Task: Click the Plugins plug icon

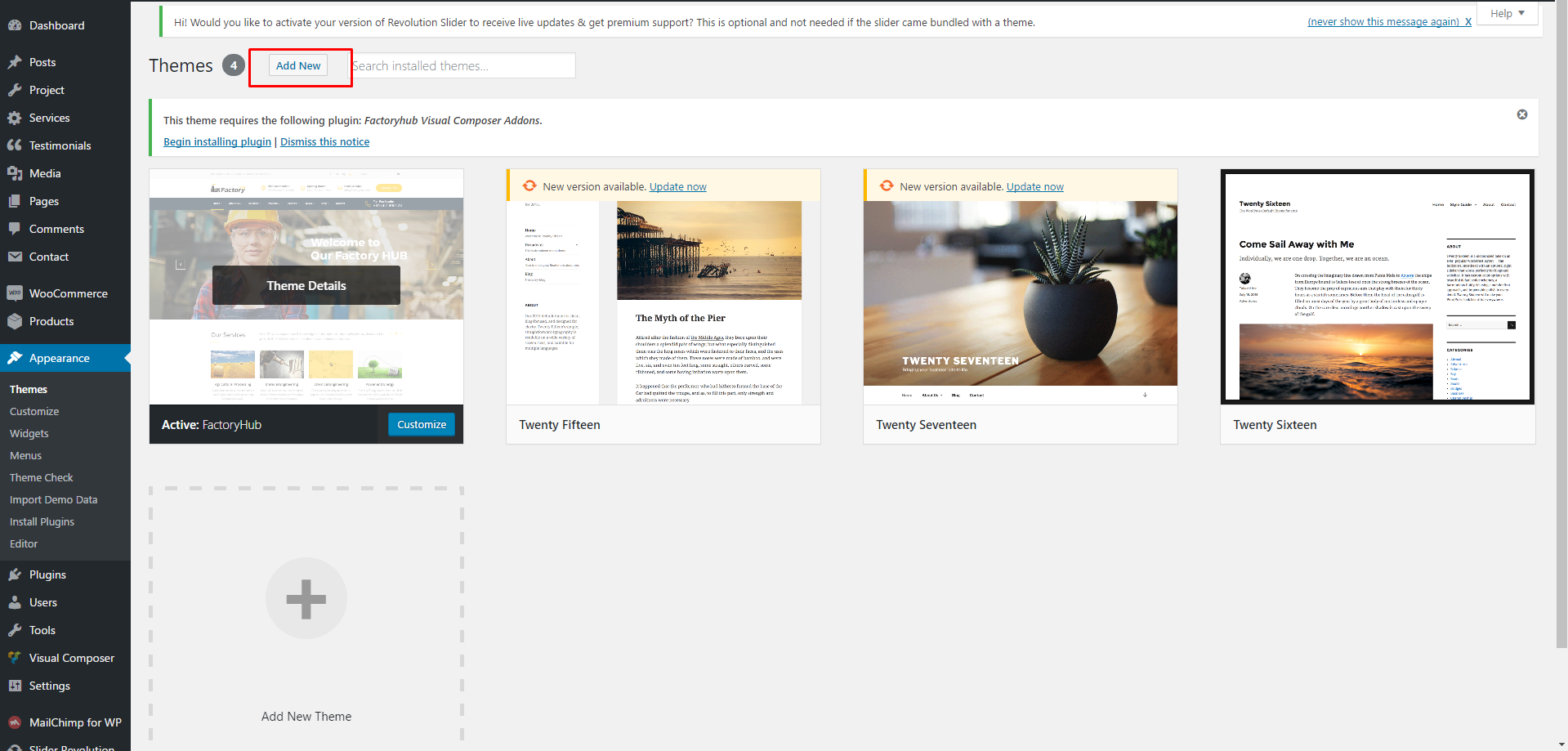Action: pos(15,574)
